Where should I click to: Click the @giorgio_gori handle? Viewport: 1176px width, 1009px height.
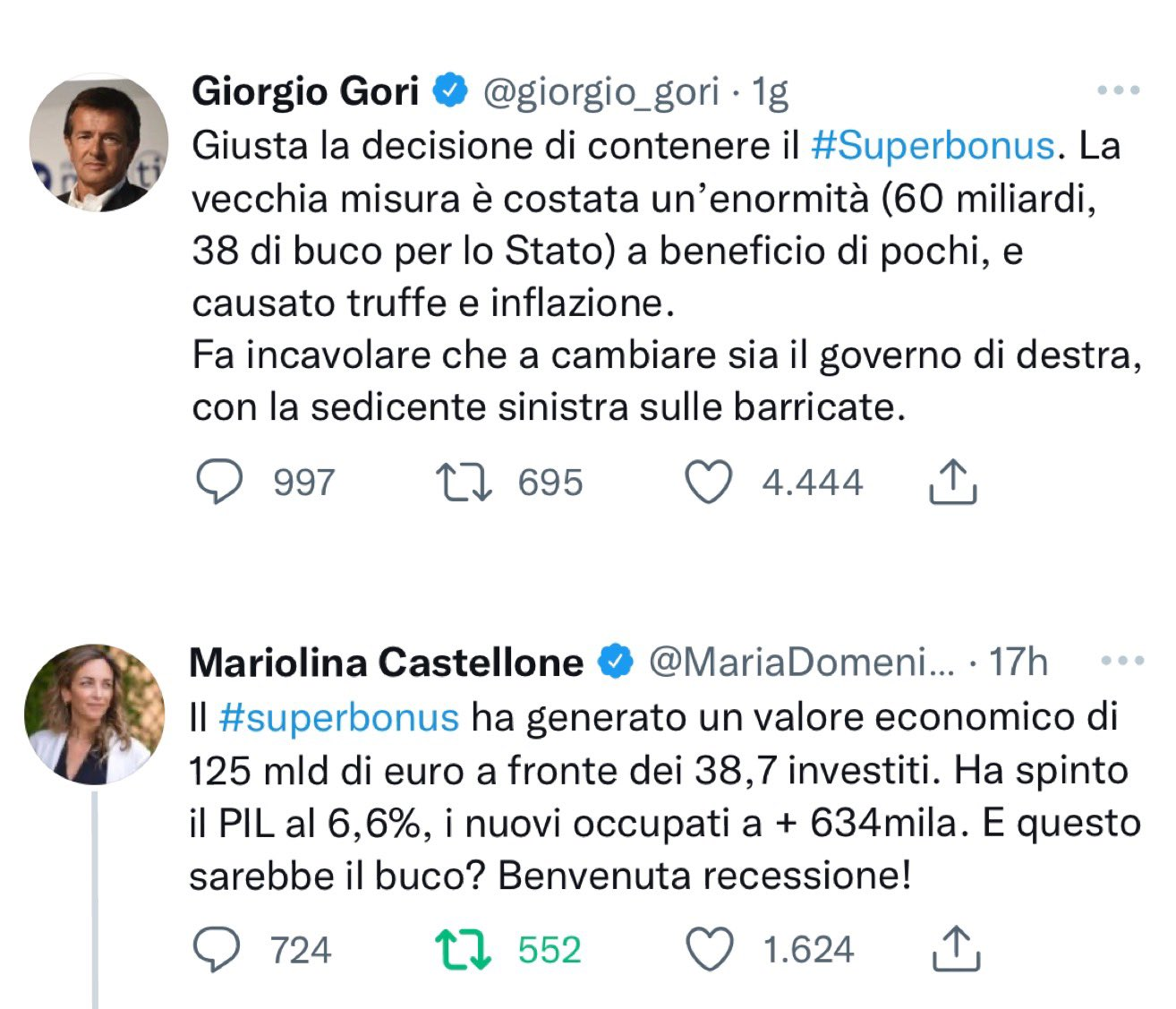[601, 91]
